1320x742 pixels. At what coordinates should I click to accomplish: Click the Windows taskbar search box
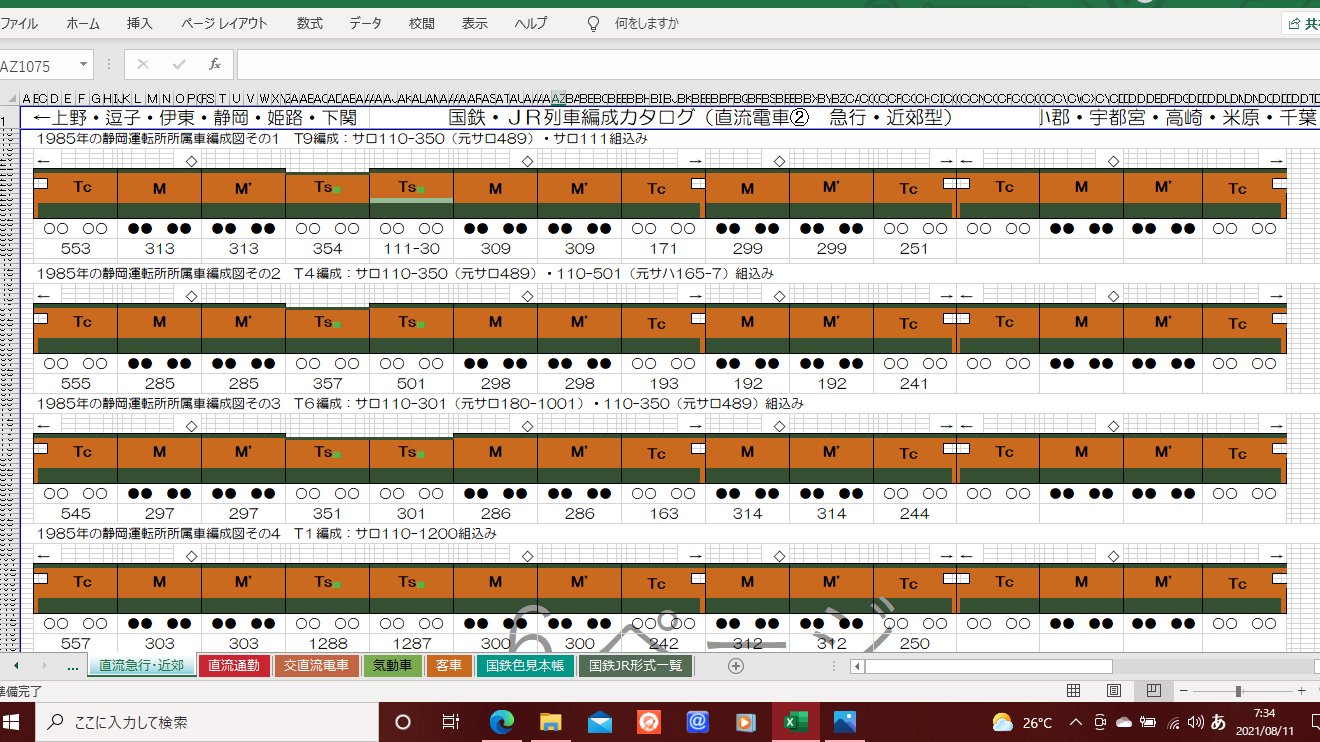tap(207, 722)
